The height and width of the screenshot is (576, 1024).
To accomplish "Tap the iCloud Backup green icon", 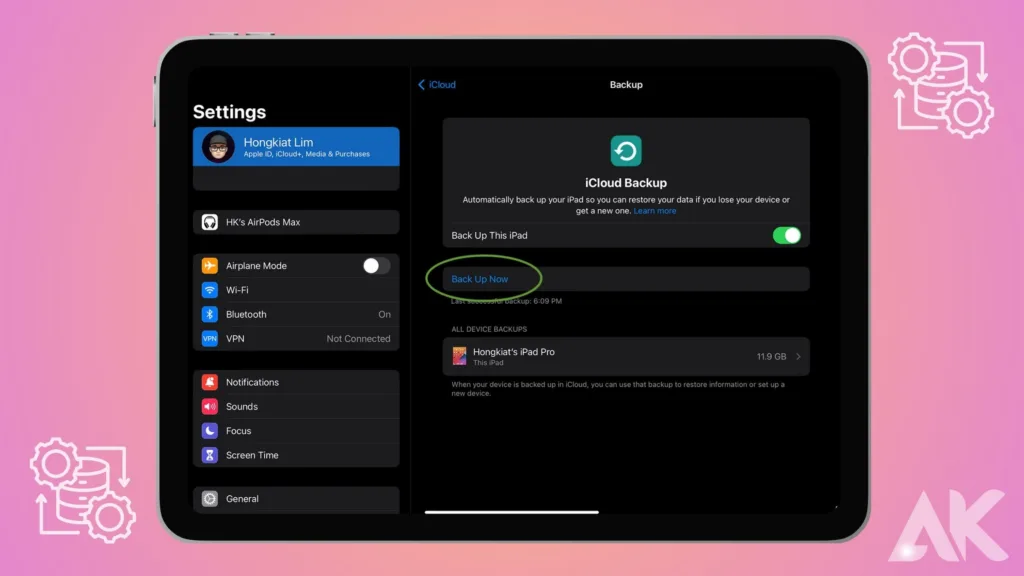I will (x=626, y=151).
